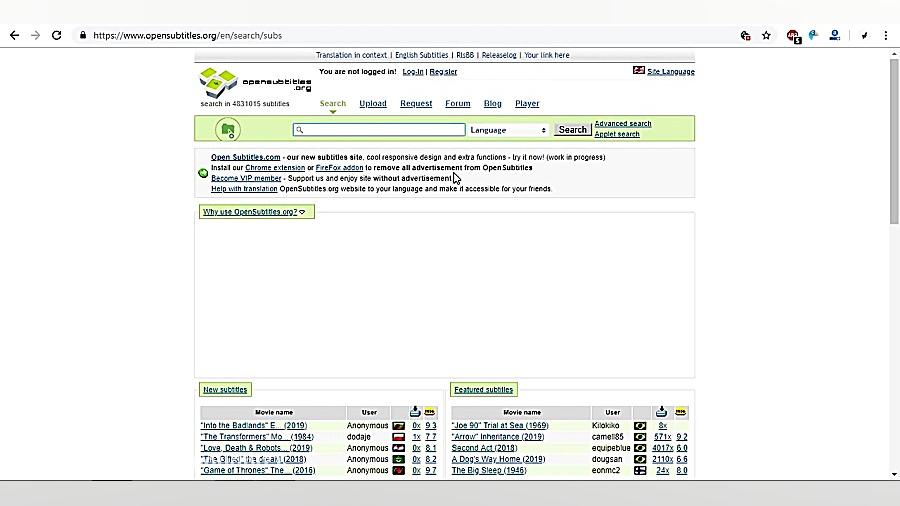The image size is (900, 506).
Task: Click the IMDb column icon in New subtitles
Action: (x=430, y=412)
